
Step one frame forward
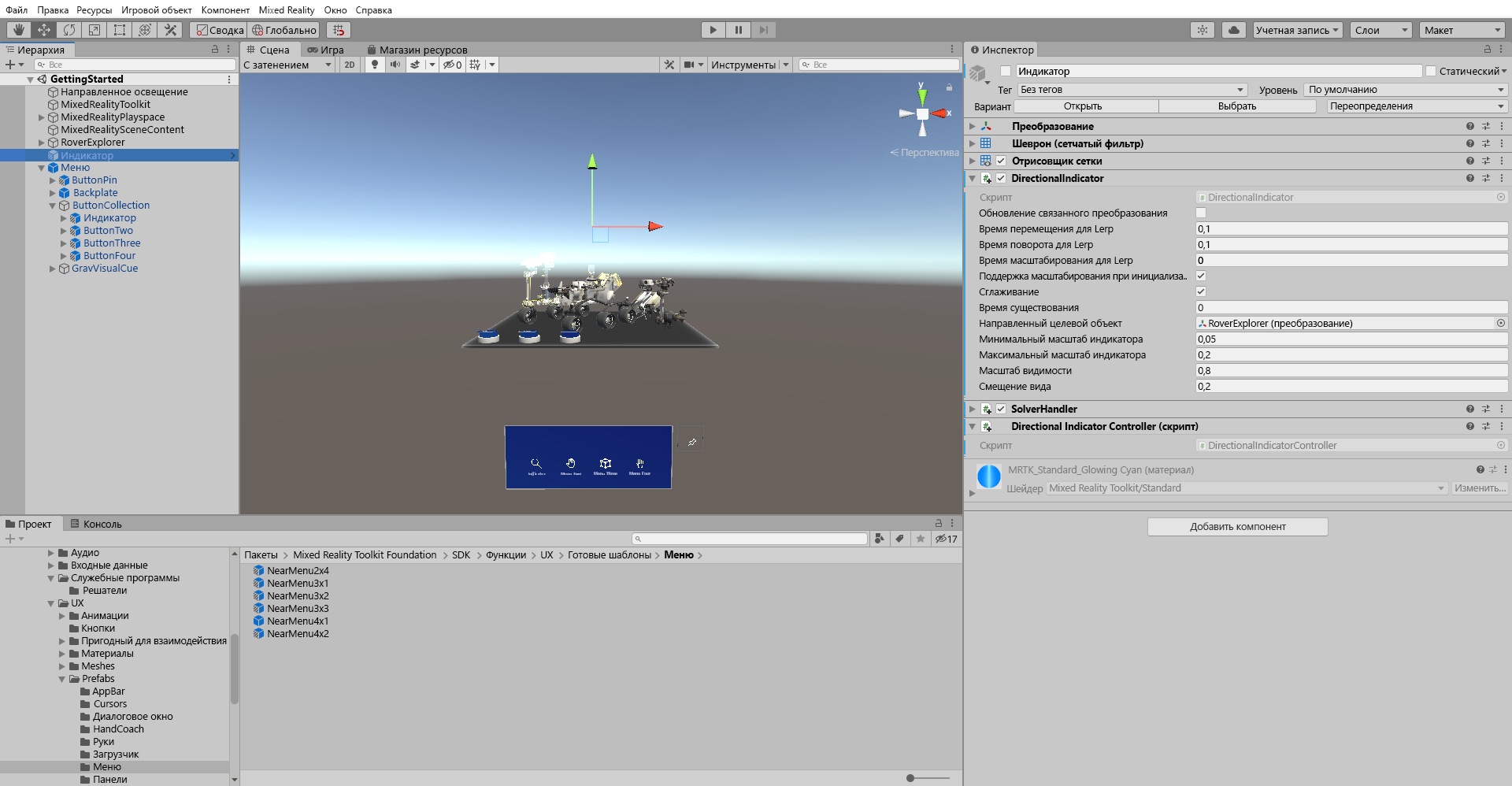[x=764, y=30]
